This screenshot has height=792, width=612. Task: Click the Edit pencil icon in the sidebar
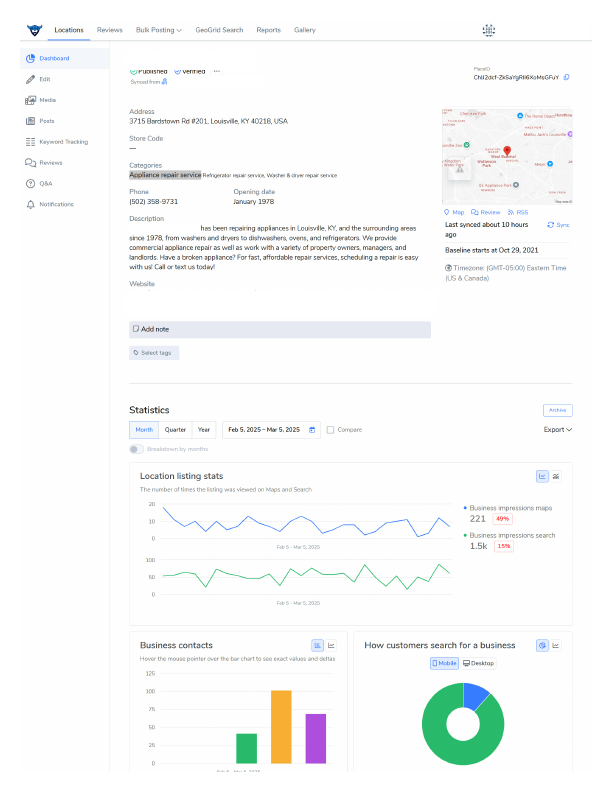[30, 79]
